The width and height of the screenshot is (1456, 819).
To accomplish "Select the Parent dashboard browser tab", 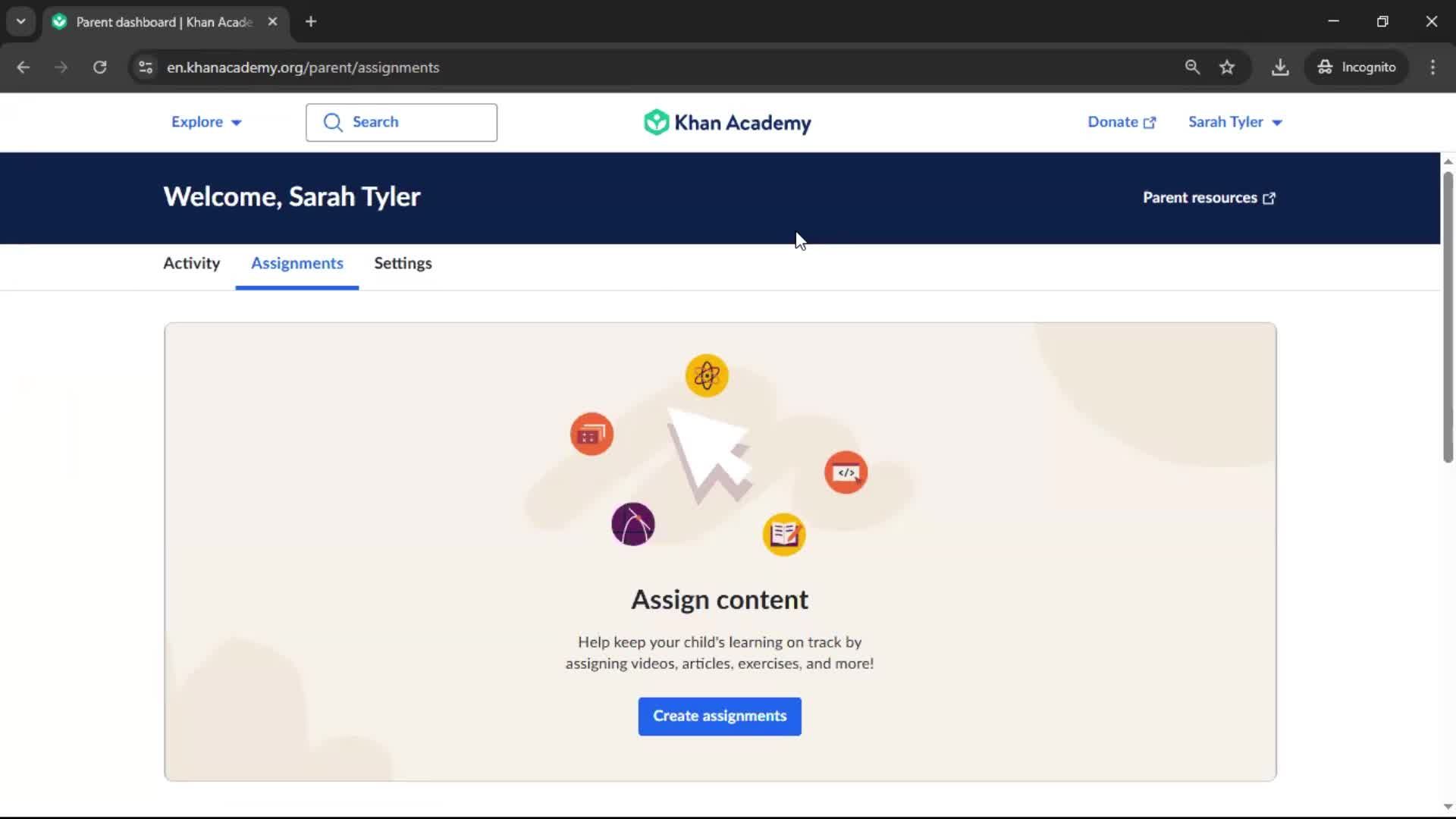I will point(165,22).
